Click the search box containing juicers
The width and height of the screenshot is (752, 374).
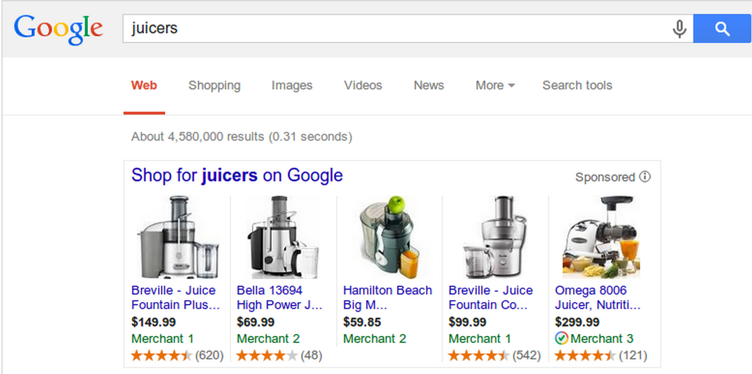pos(397,29)
